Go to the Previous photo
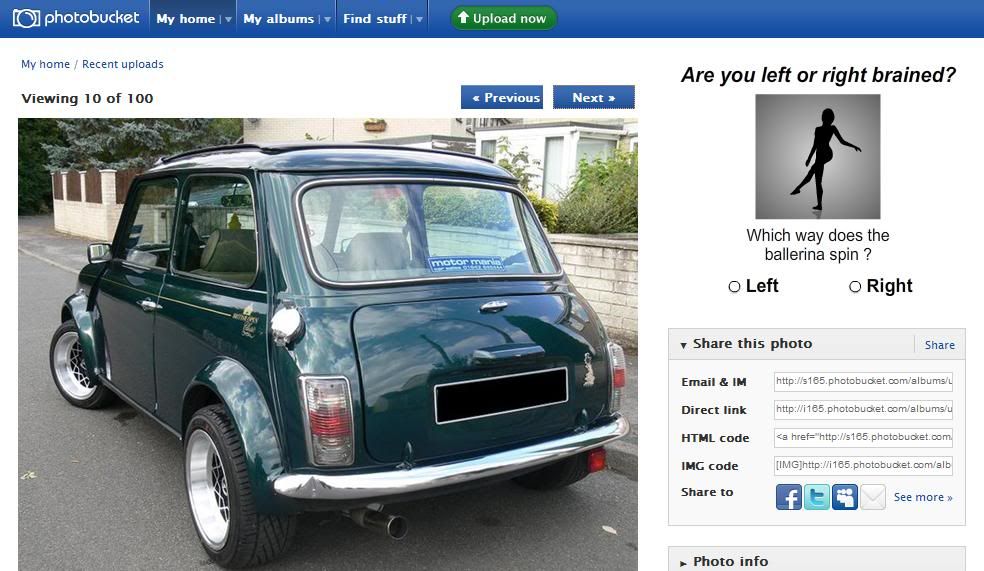The image size is (984, 571). coord(502,97)
